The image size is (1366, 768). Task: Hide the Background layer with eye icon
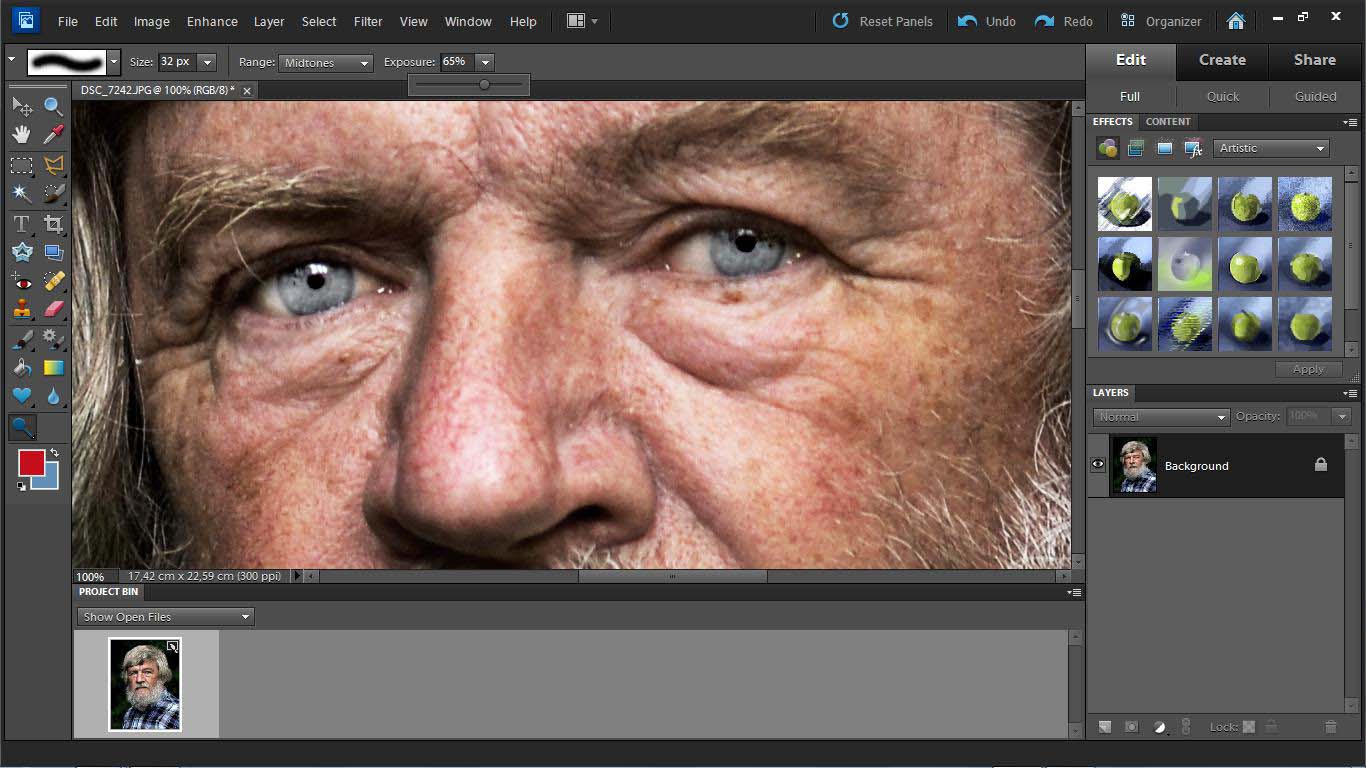coord(1098,464)
